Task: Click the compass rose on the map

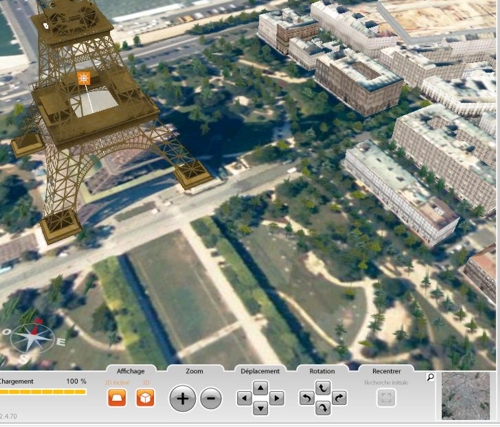Action: 32,339
